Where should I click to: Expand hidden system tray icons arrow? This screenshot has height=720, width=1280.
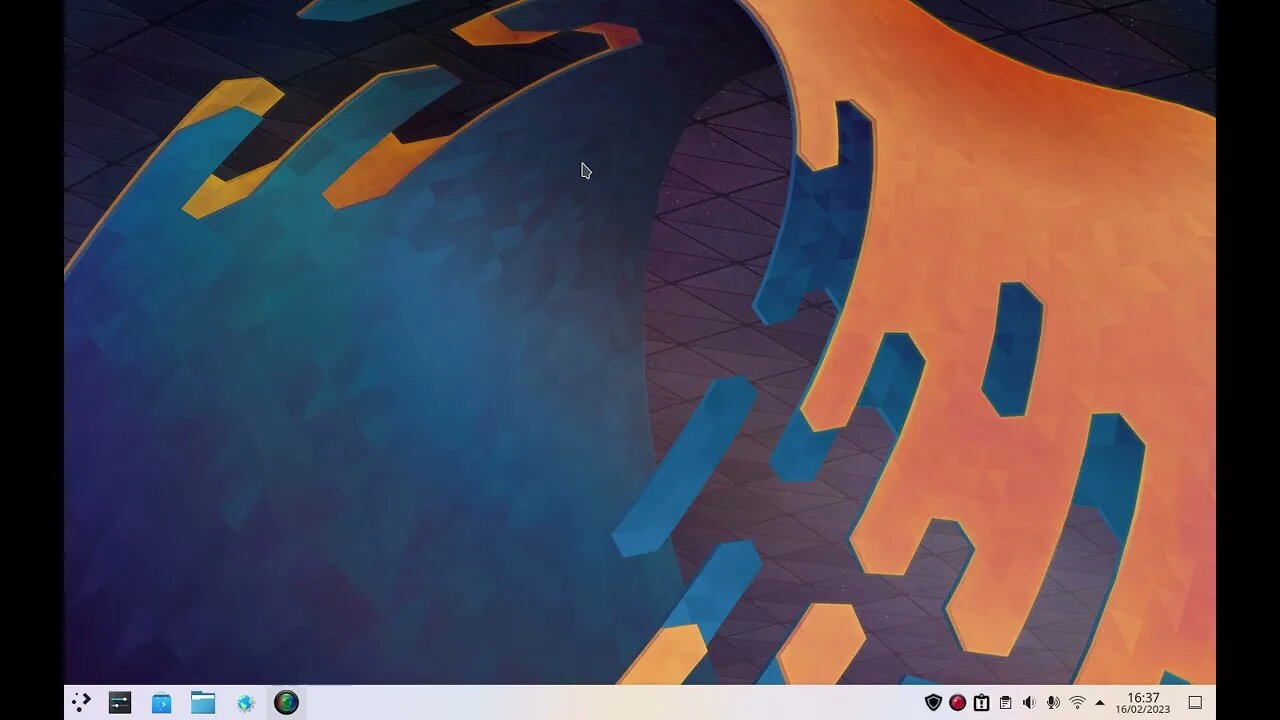pos(1100,703)
